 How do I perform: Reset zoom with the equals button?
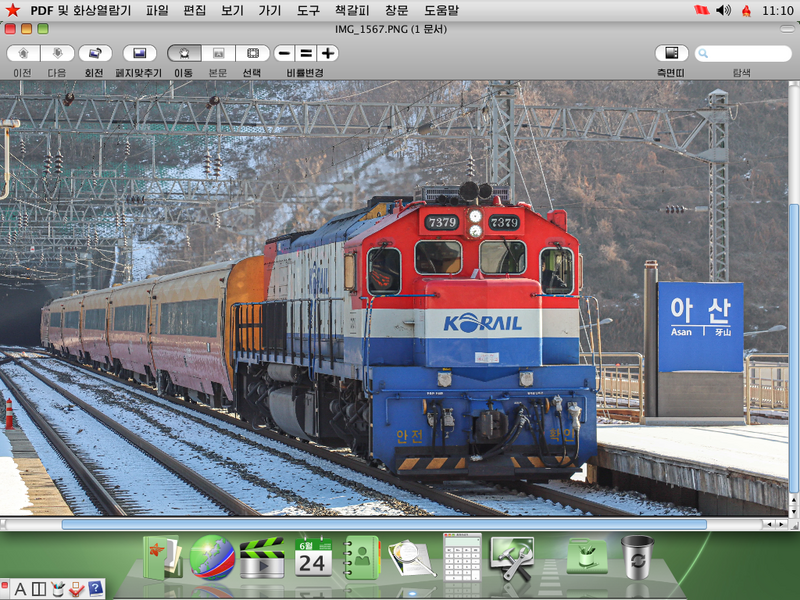point(306,53)
